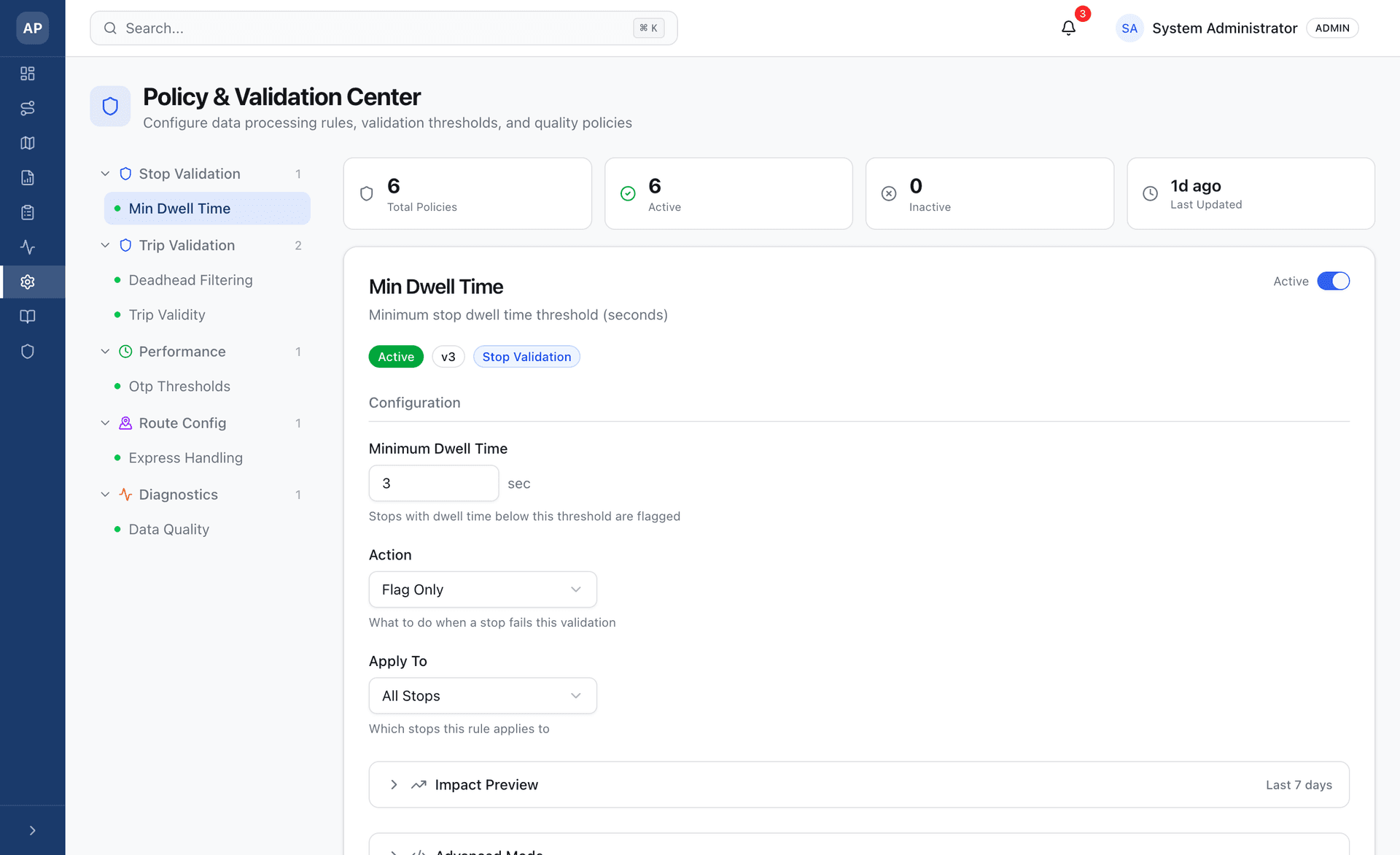The image size is (1400, 855).
Task: Click the Stop Validation shield icon
Action: pyautogui.click(x=125, y=174)
